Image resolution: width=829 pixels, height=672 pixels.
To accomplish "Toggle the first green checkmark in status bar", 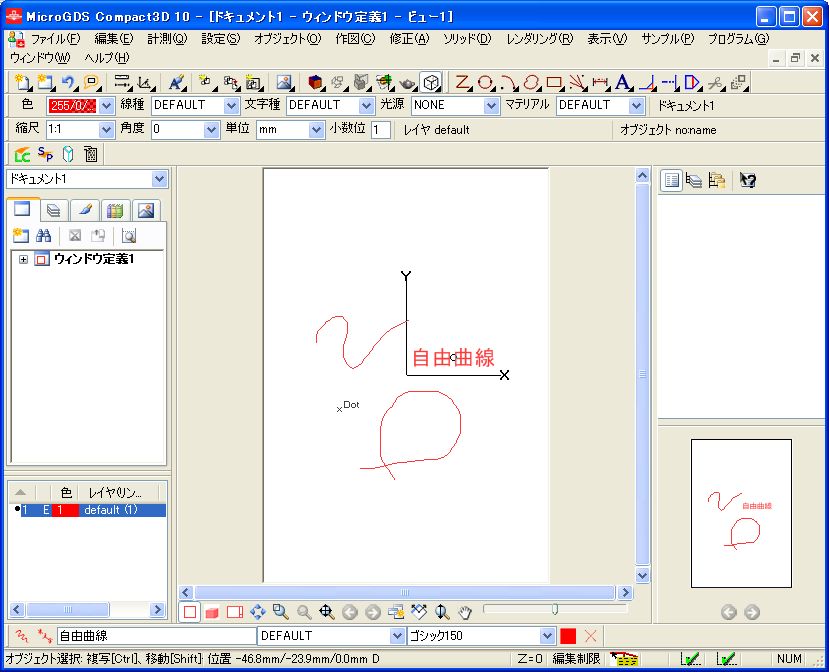I will [x=689, y=659].
